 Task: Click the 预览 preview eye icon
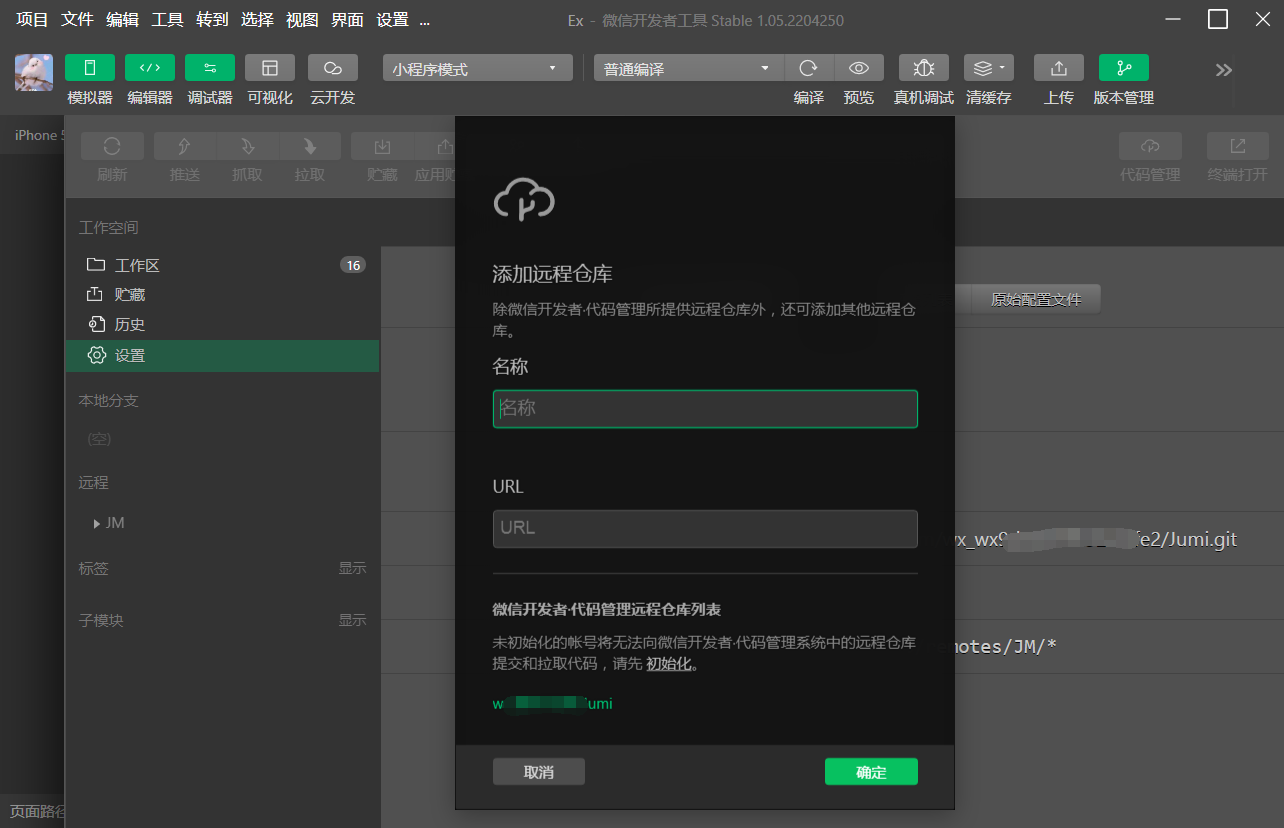859,68
